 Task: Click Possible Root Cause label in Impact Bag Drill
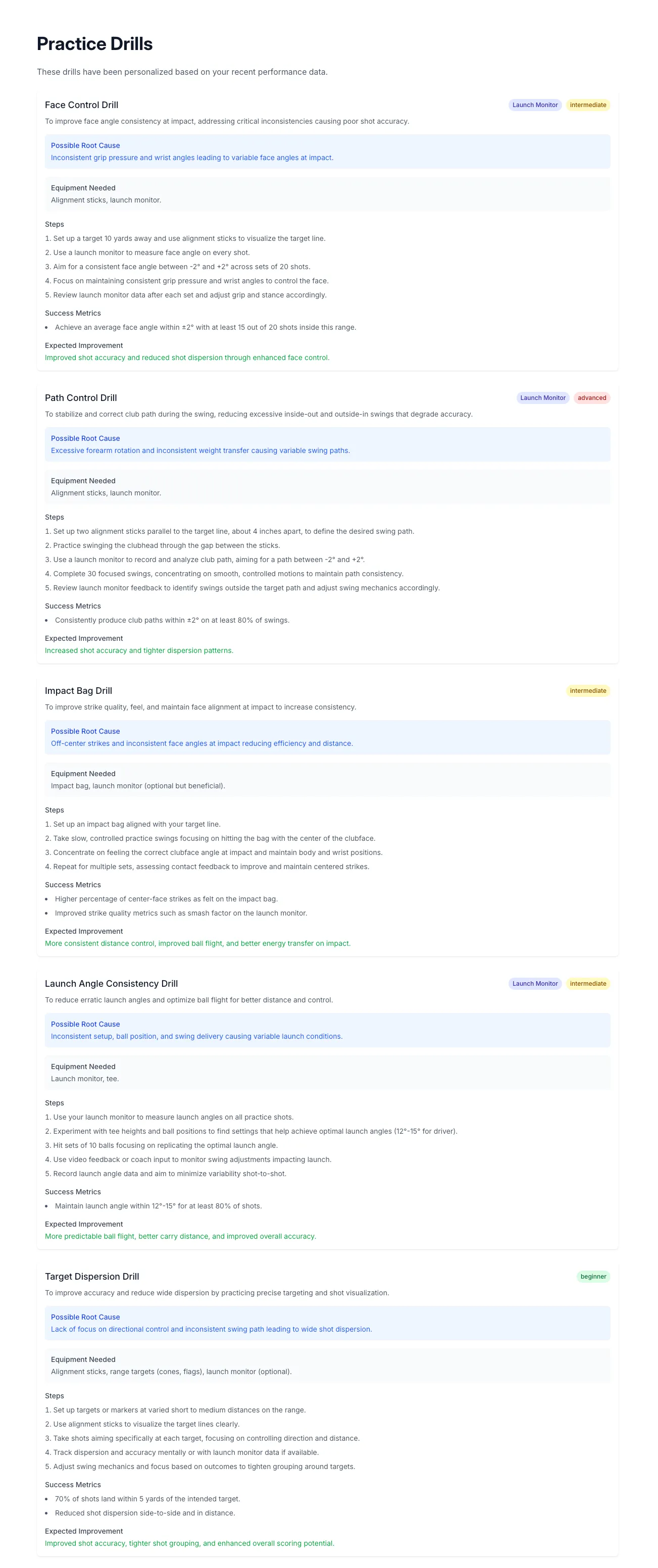pos(85,731)
